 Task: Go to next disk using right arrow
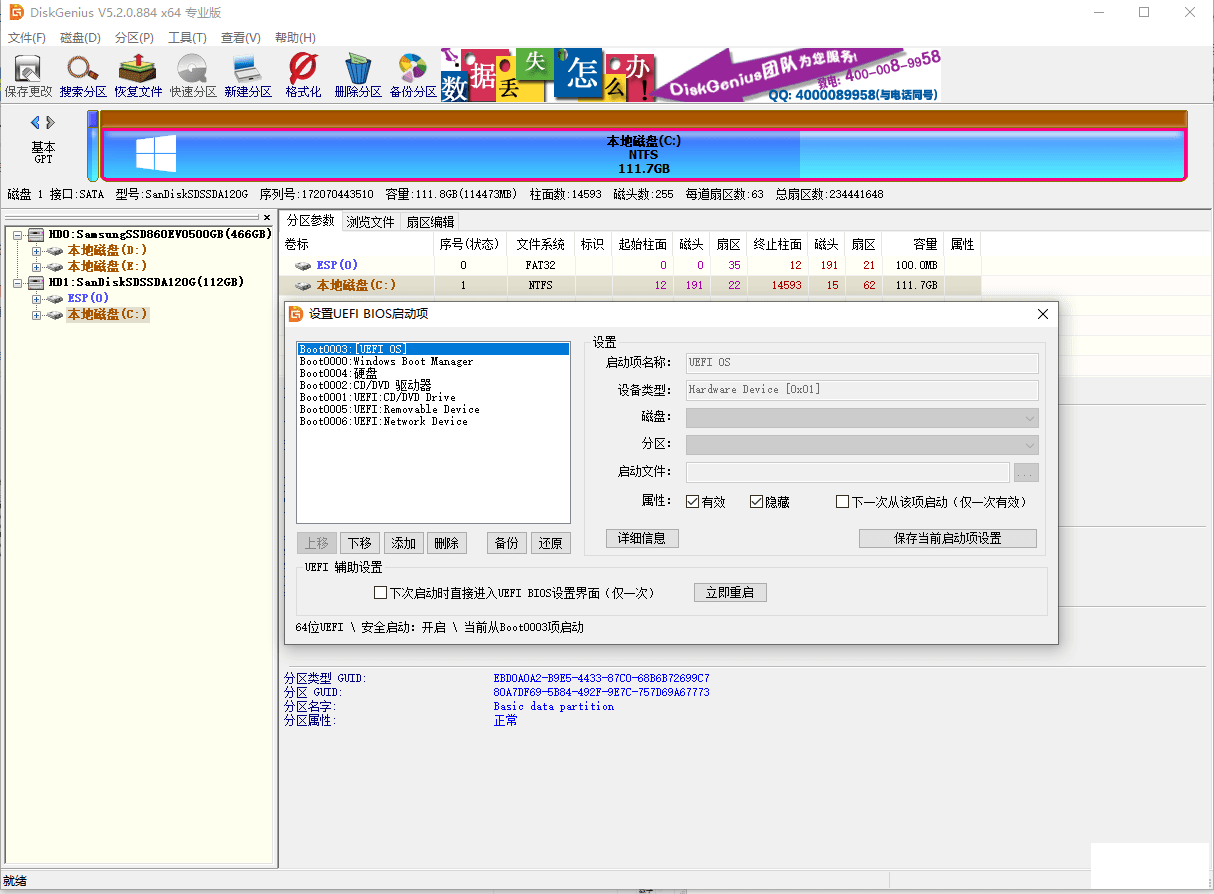[x=50, y=122]
